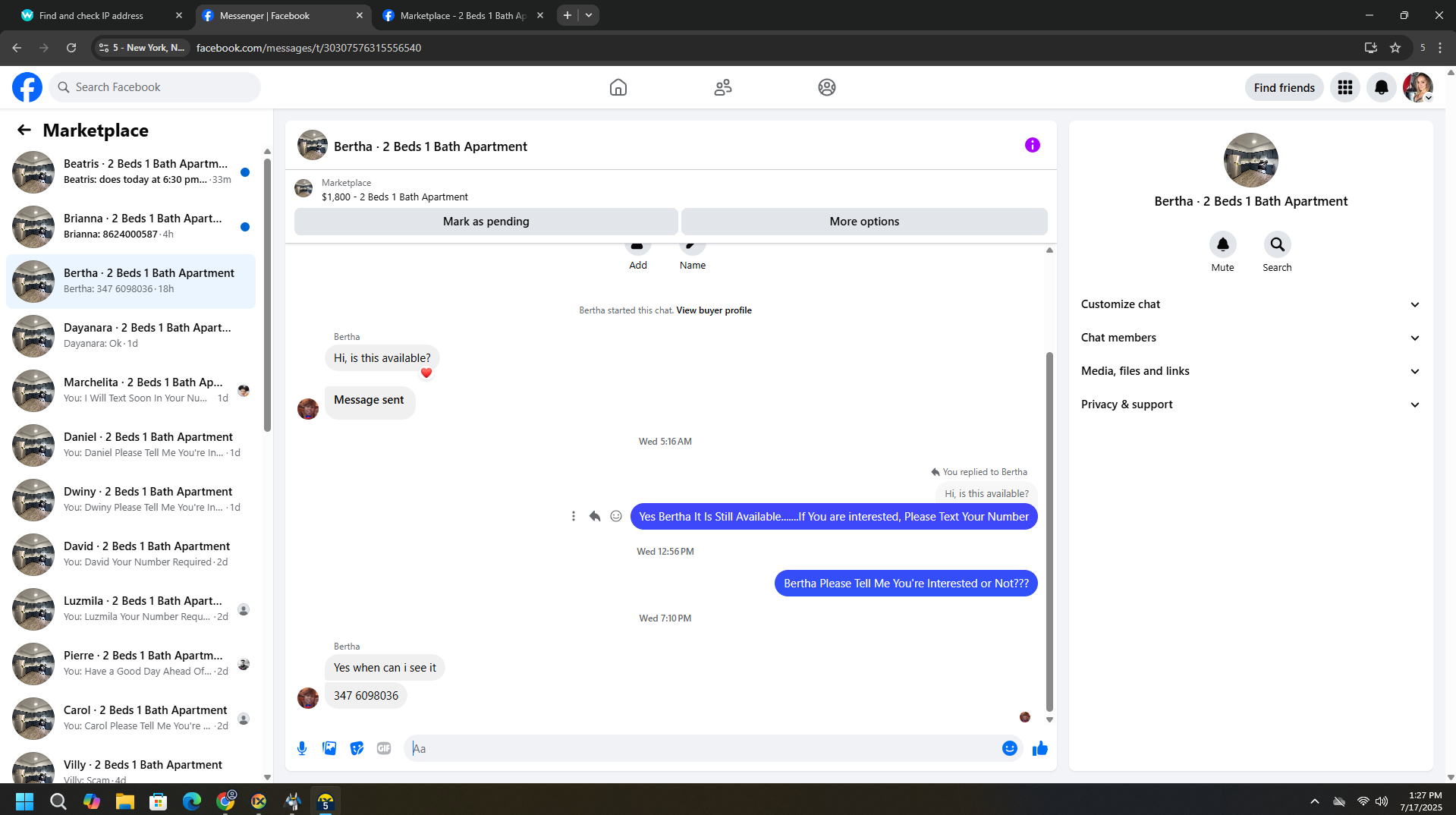Open the listing thumbnail in details panel
This screenshot has width=1456, height=815.
1250,160
